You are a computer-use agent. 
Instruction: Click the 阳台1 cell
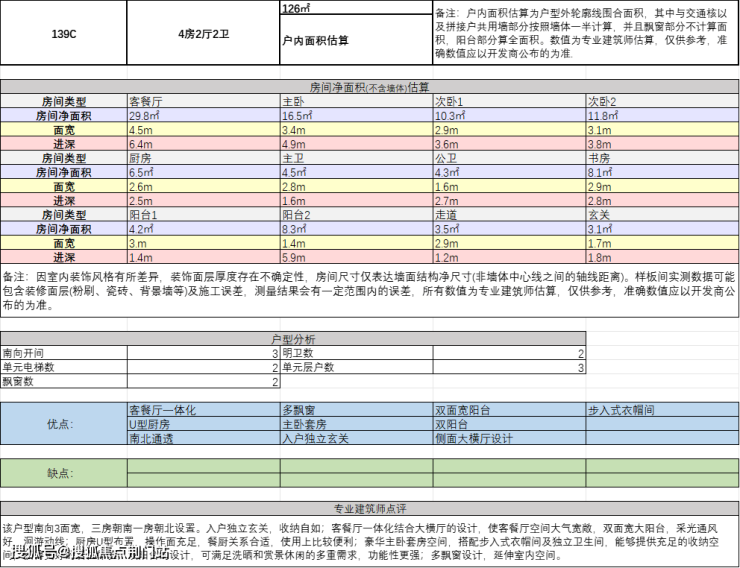(204, 215)
